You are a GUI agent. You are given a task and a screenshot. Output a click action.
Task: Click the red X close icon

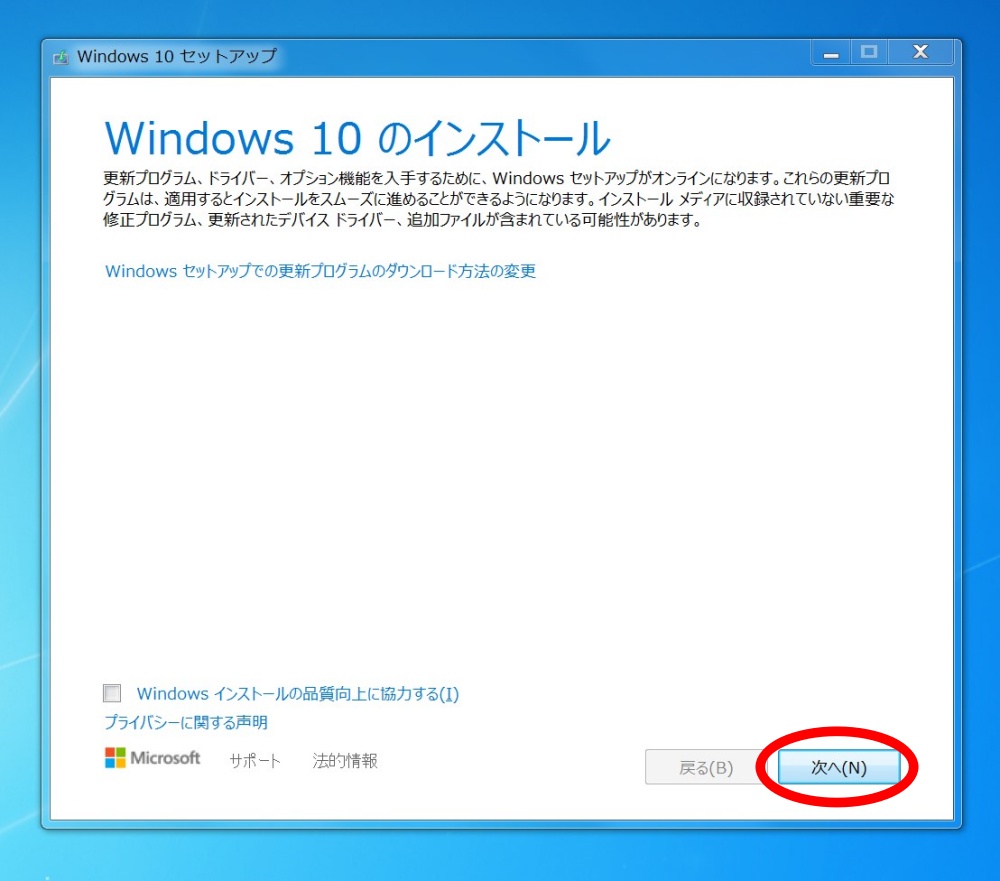pyautogui.click(x=920, y=52)
